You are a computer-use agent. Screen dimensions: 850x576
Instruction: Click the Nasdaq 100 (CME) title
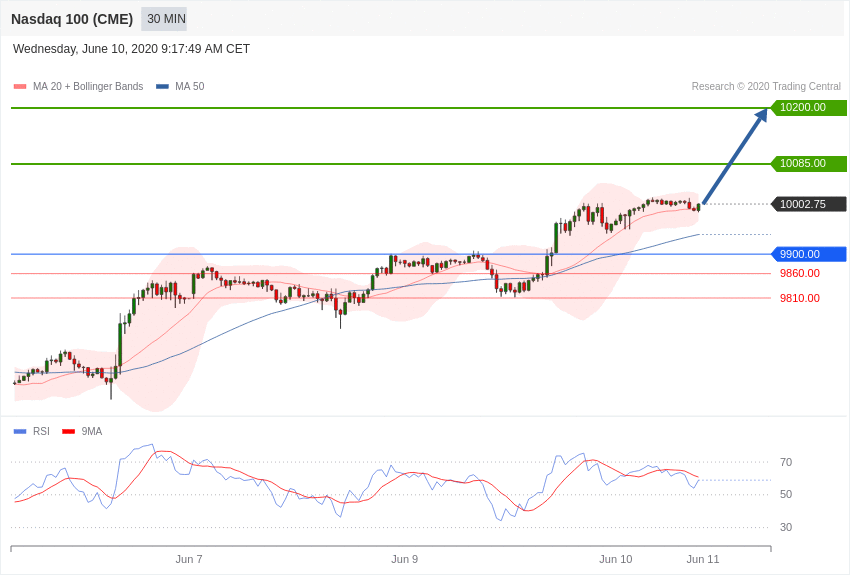point(72,19)
